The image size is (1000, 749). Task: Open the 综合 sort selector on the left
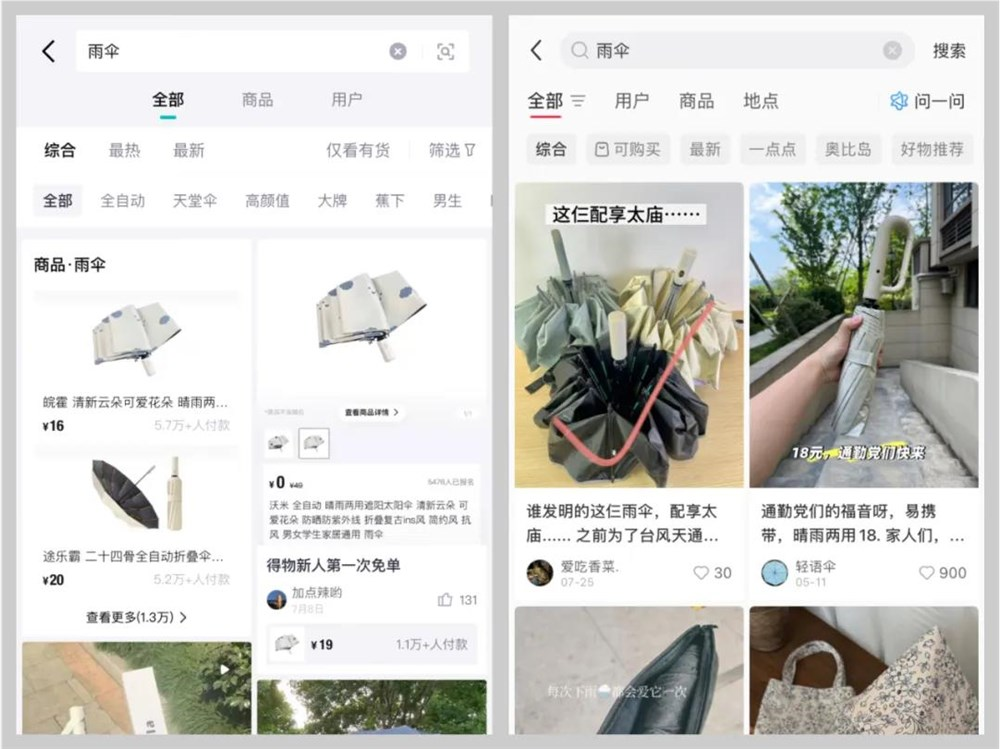61,149
